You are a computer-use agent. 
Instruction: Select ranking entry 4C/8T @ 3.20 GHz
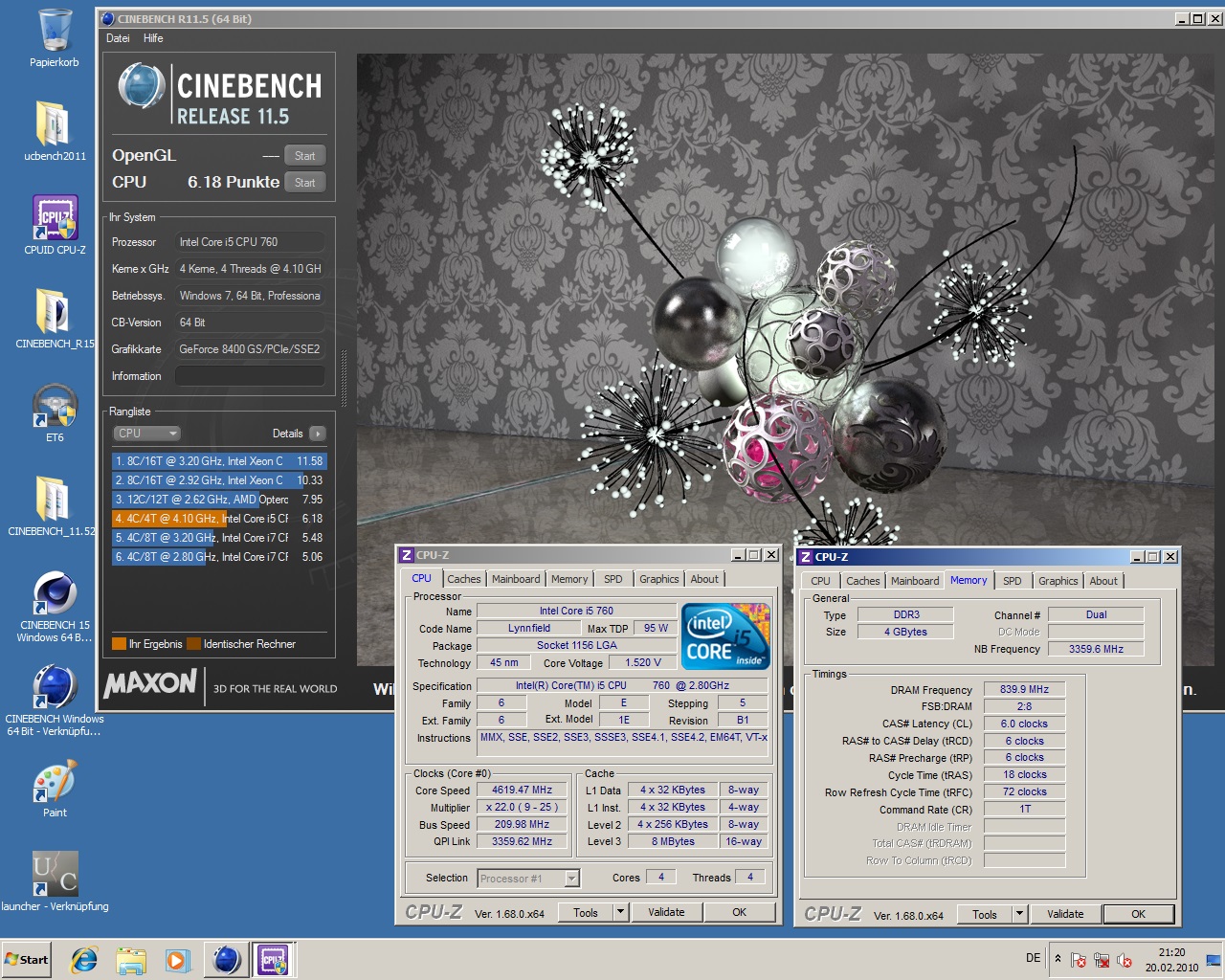tap(219, 538)
